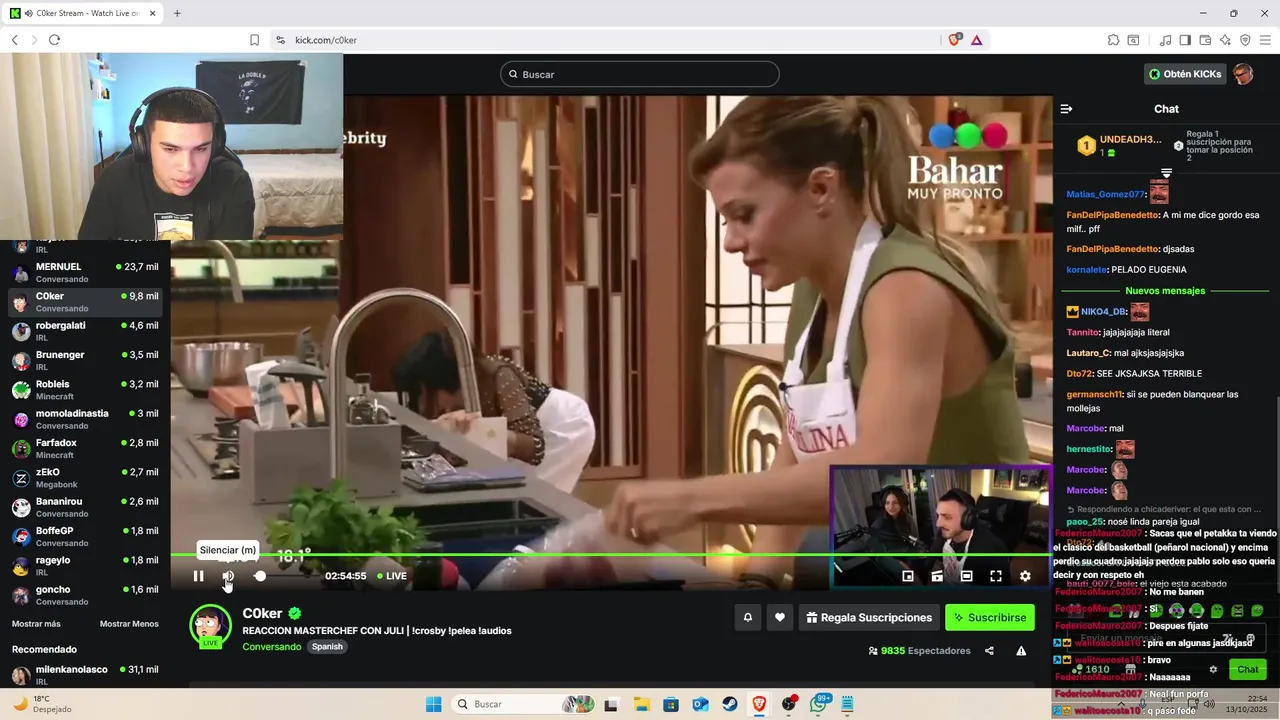Click Nuevos mensajes divider in chat

pyautogui.click(x=1165, y=291)
